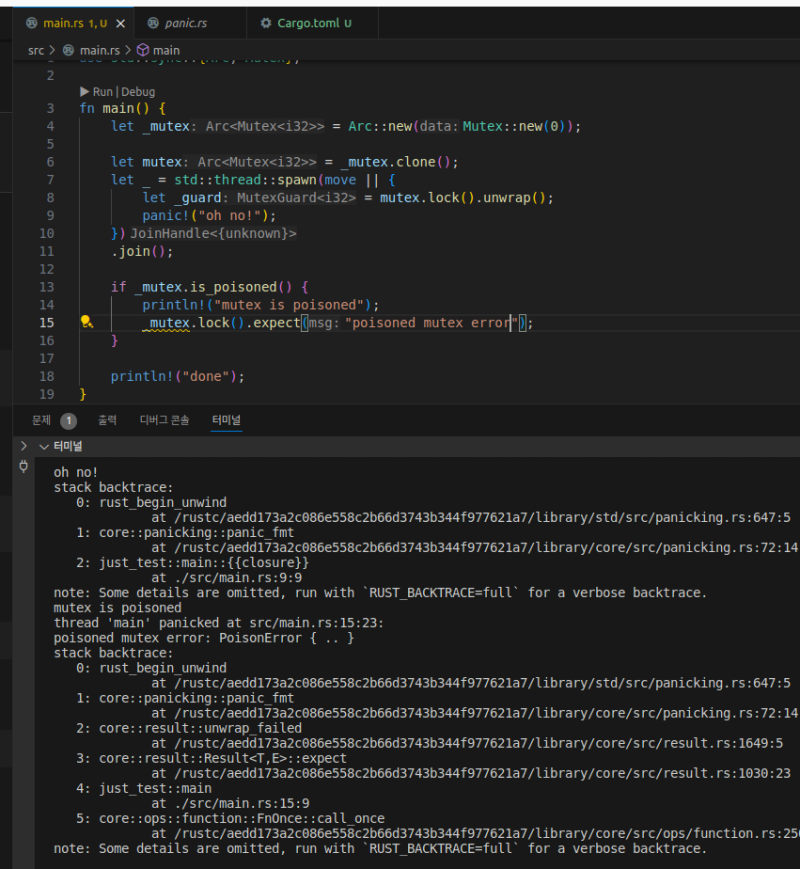This screenshot has height=869, width=800.
Task: Open the 문제 (Problems) panel tab
Action: (x=41, y=421)
